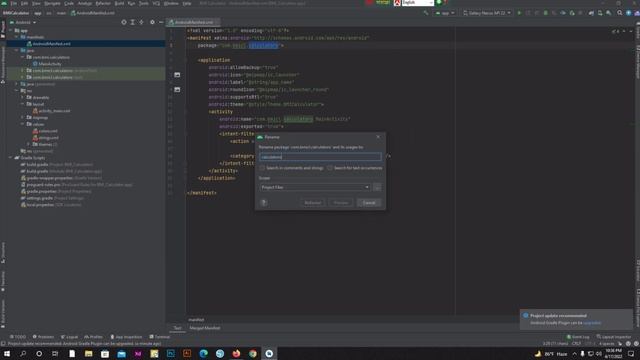
Task: Open the Galaxy Nexus device dropdown
Action: point(487,13)
